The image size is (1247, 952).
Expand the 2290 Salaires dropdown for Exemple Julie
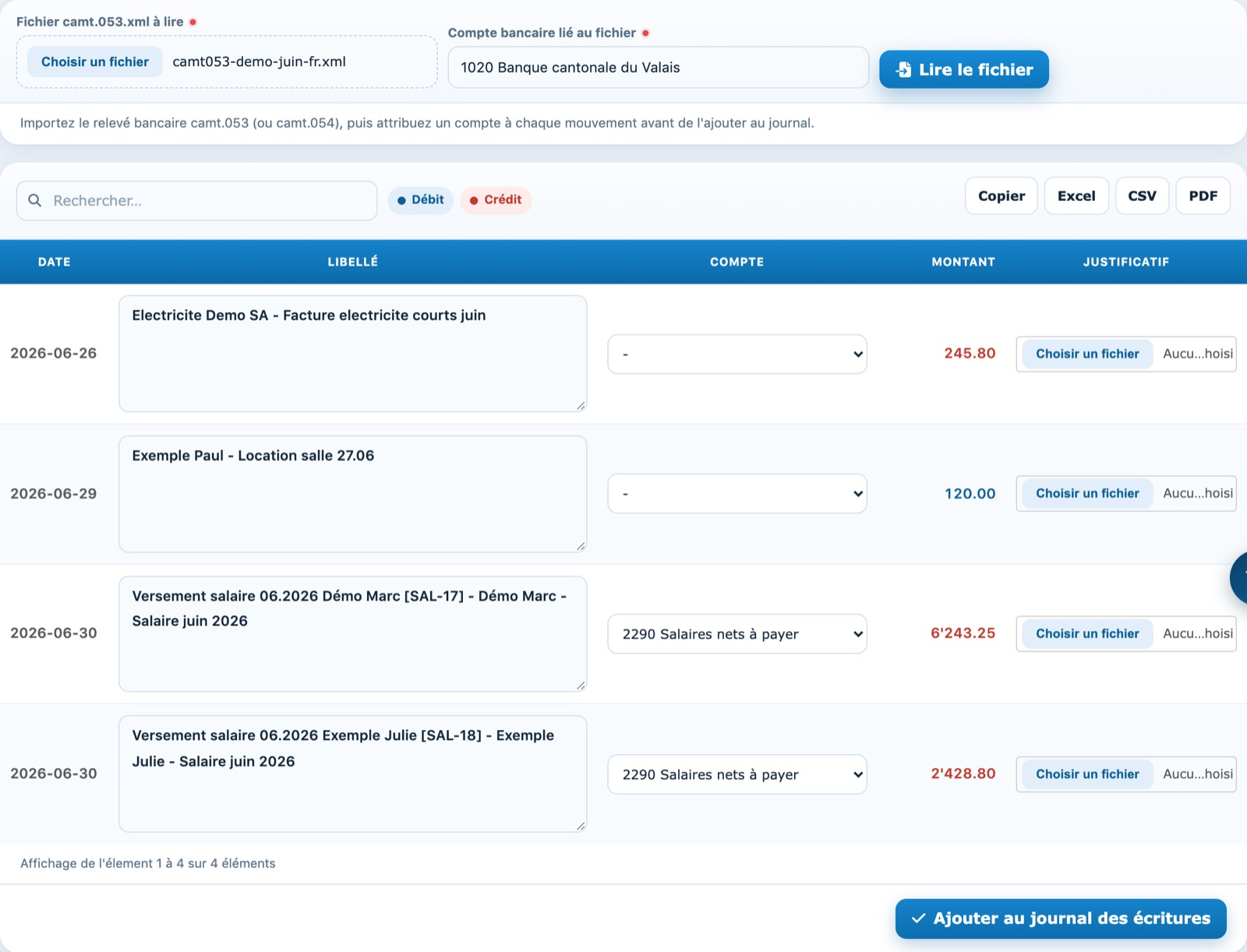coord(737,774)
